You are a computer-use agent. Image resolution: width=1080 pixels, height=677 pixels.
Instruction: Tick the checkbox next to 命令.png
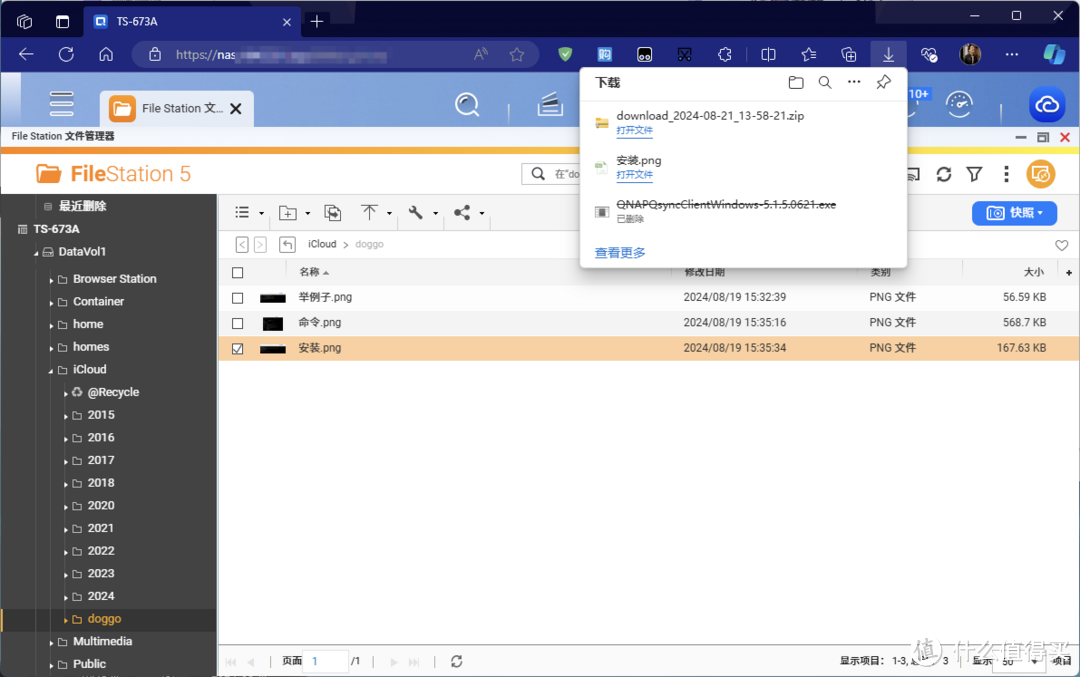237,323
